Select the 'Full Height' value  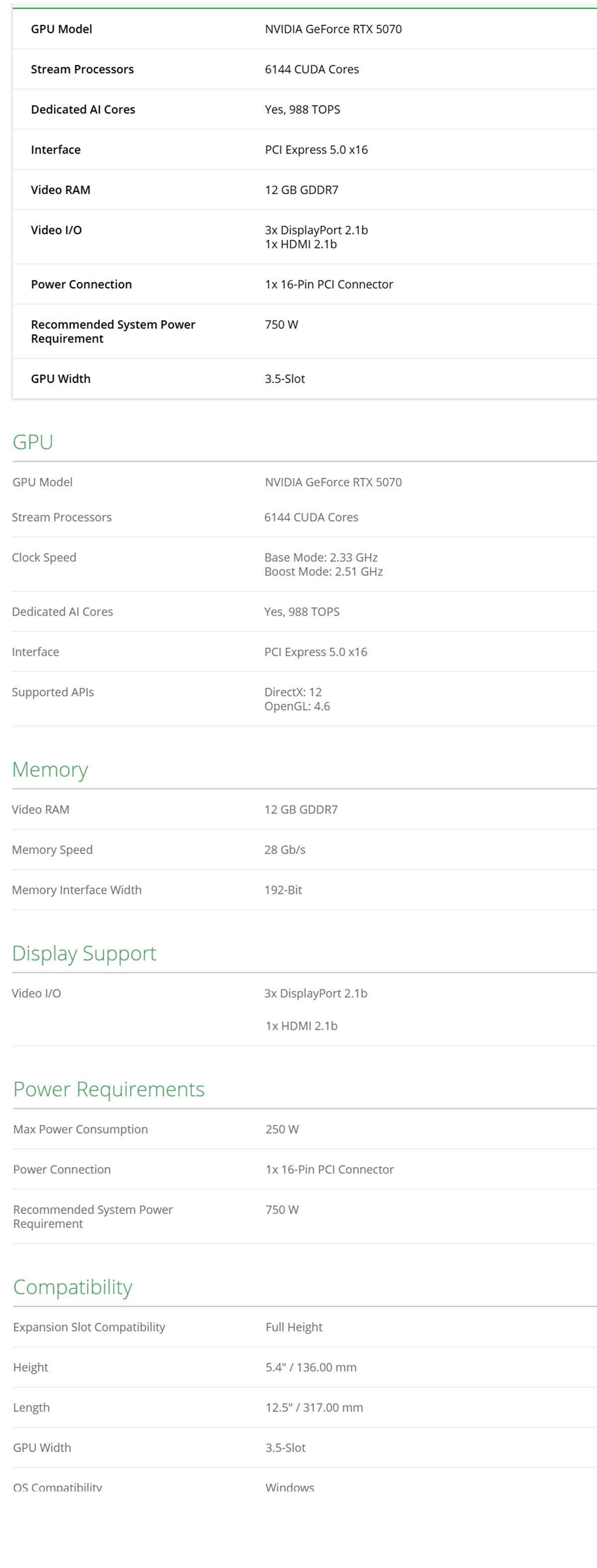pyautogui.click(x=294, y=1327)
